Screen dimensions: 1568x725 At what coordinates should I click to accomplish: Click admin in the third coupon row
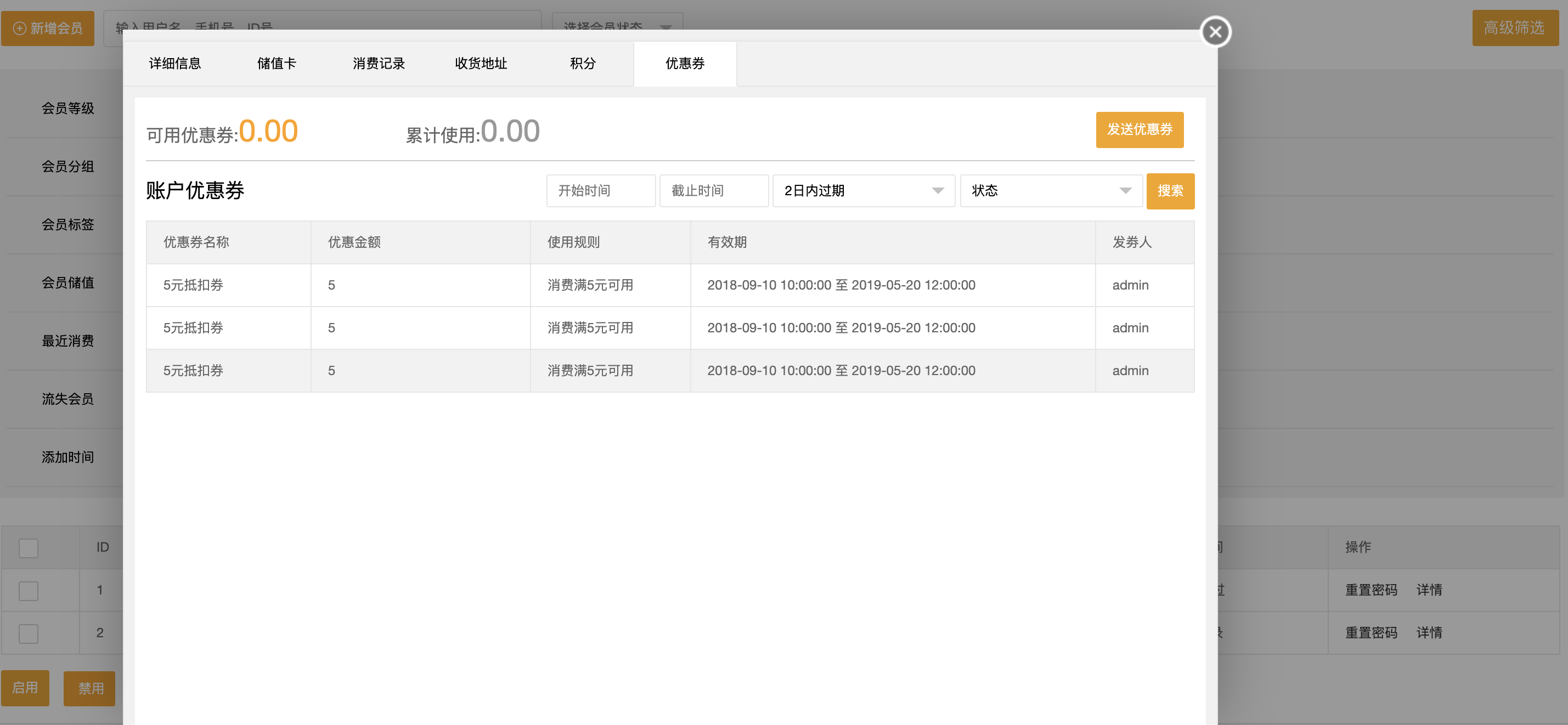pos(1130,370)
